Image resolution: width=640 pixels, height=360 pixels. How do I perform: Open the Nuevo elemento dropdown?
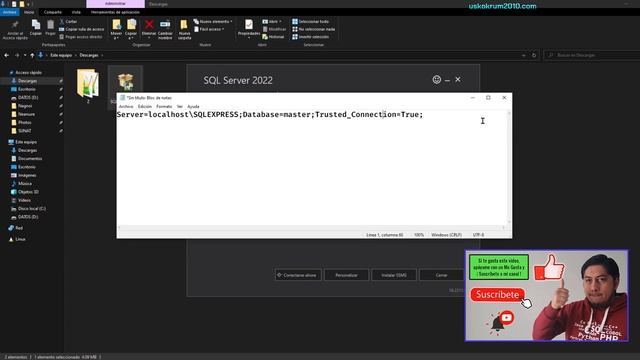tap(213, 21)
